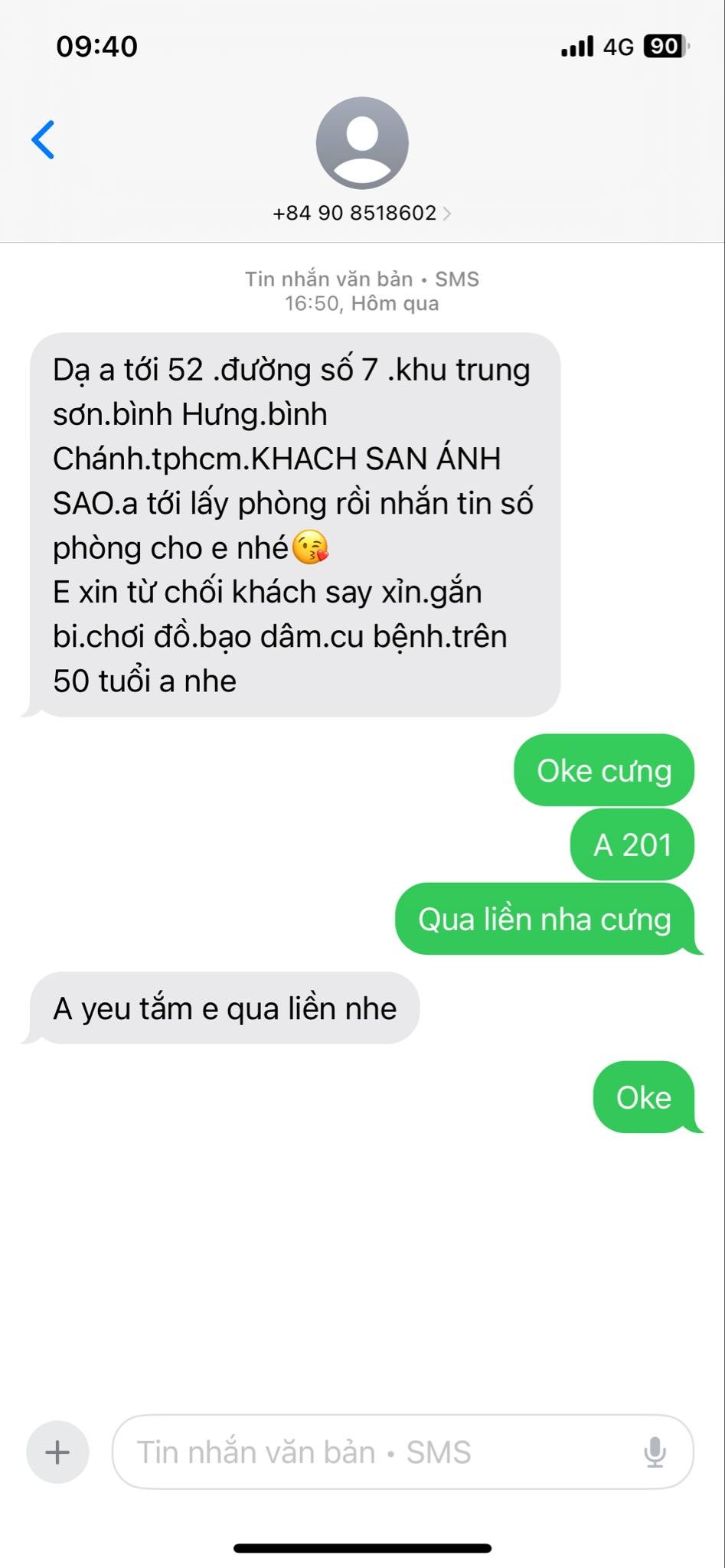
Task: Tap the microphone dictation icon
Action: point(655,1452)
